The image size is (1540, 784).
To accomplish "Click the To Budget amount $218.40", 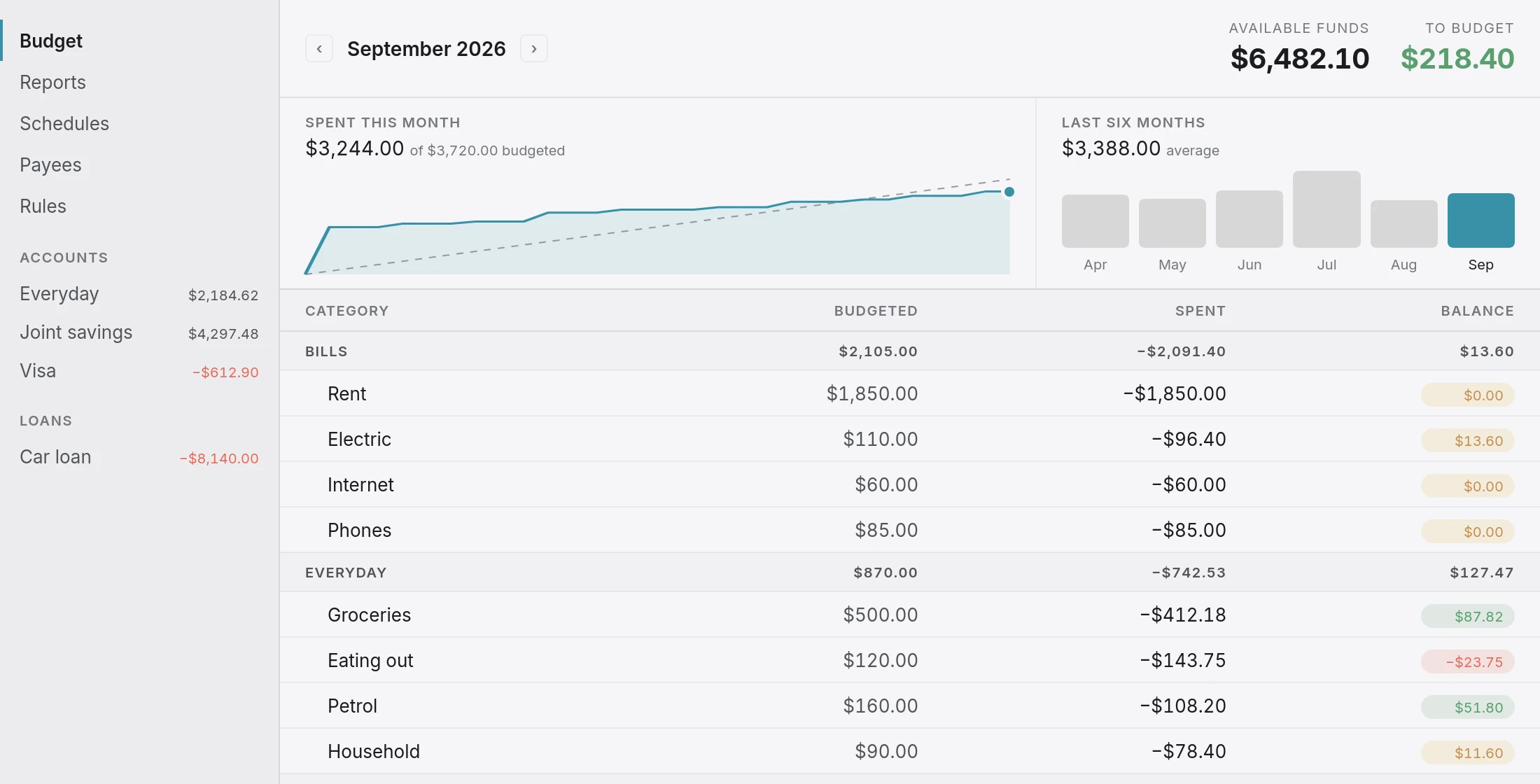I will click(x=1457, y=58).
